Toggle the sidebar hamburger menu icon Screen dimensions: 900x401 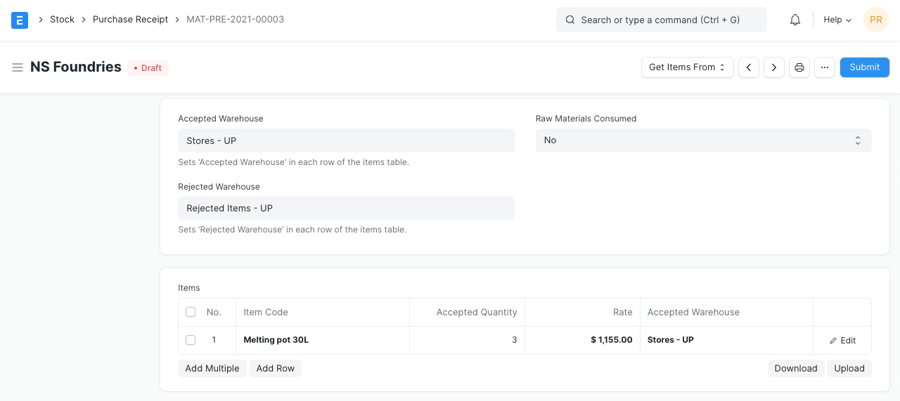coord(17,68)
